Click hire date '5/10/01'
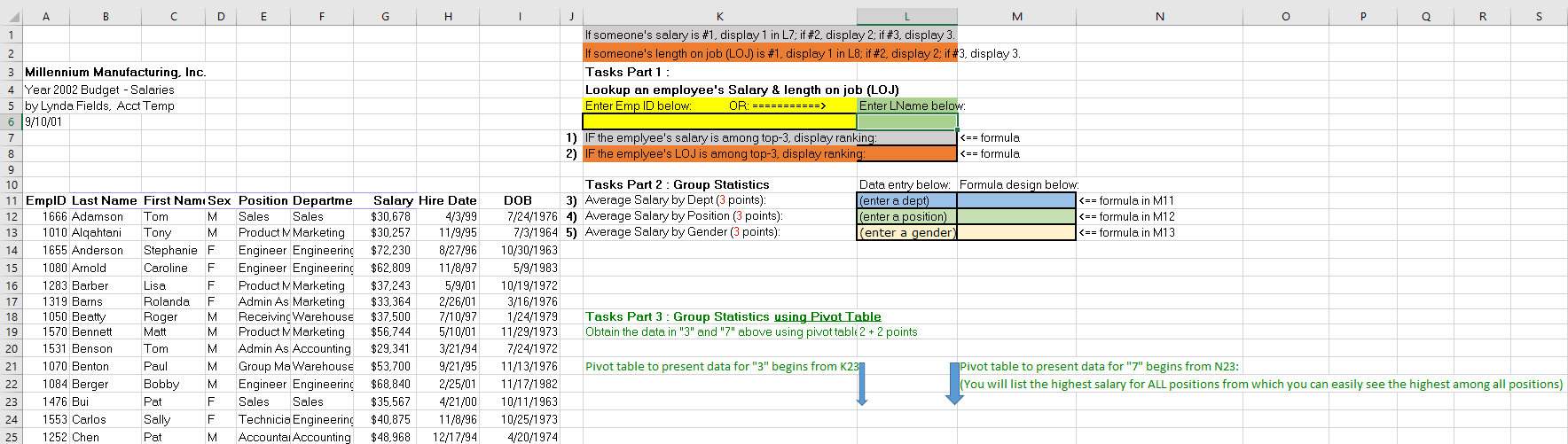Screen dimensions: 1568x444 click(x=458, y=331)
